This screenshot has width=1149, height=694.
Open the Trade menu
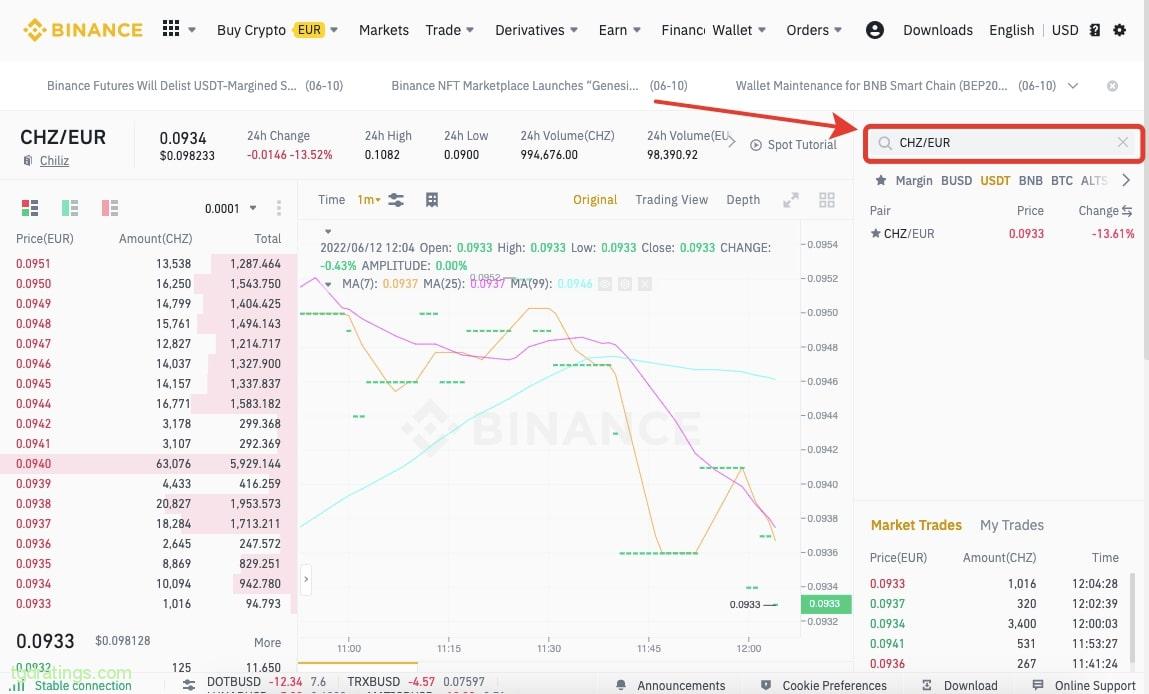[x=449, y=30]
